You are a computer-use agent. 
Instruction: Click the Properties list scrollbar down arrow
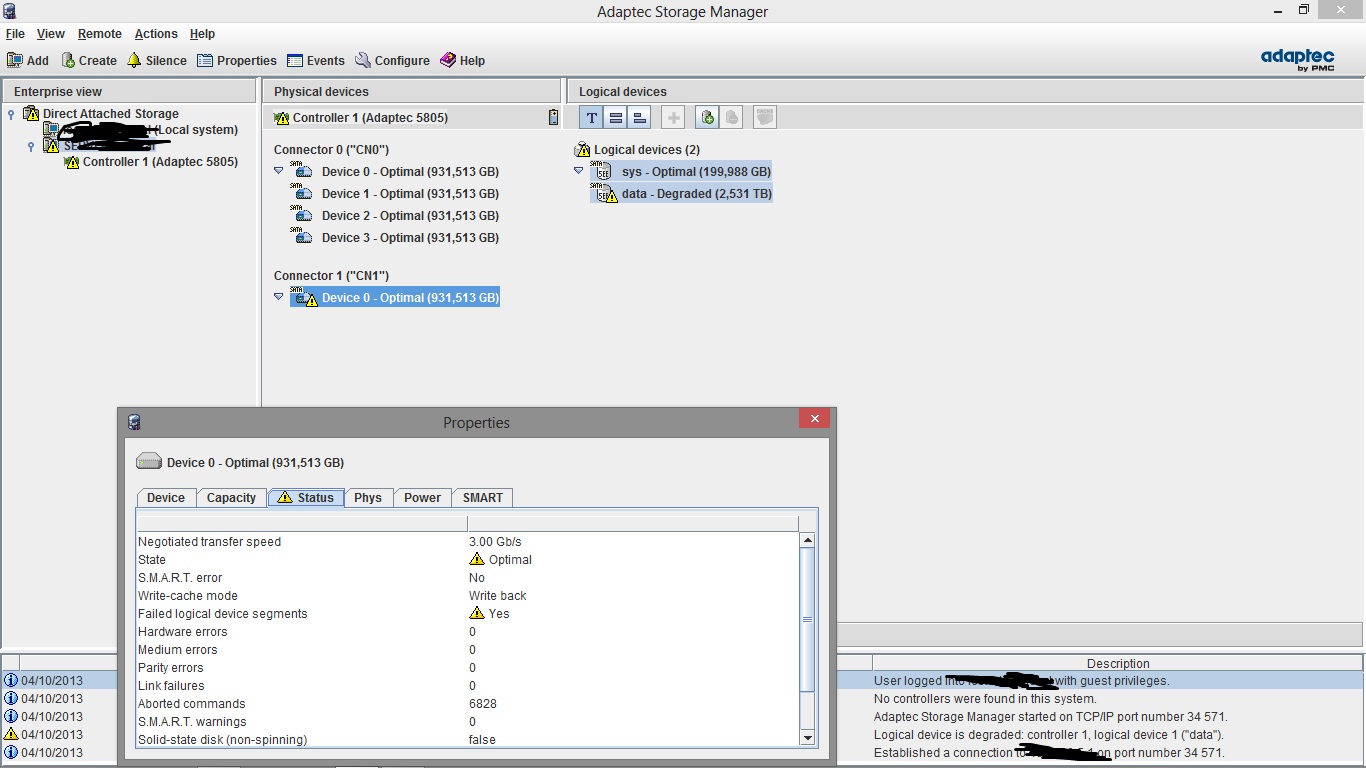[x=808, y=738]
